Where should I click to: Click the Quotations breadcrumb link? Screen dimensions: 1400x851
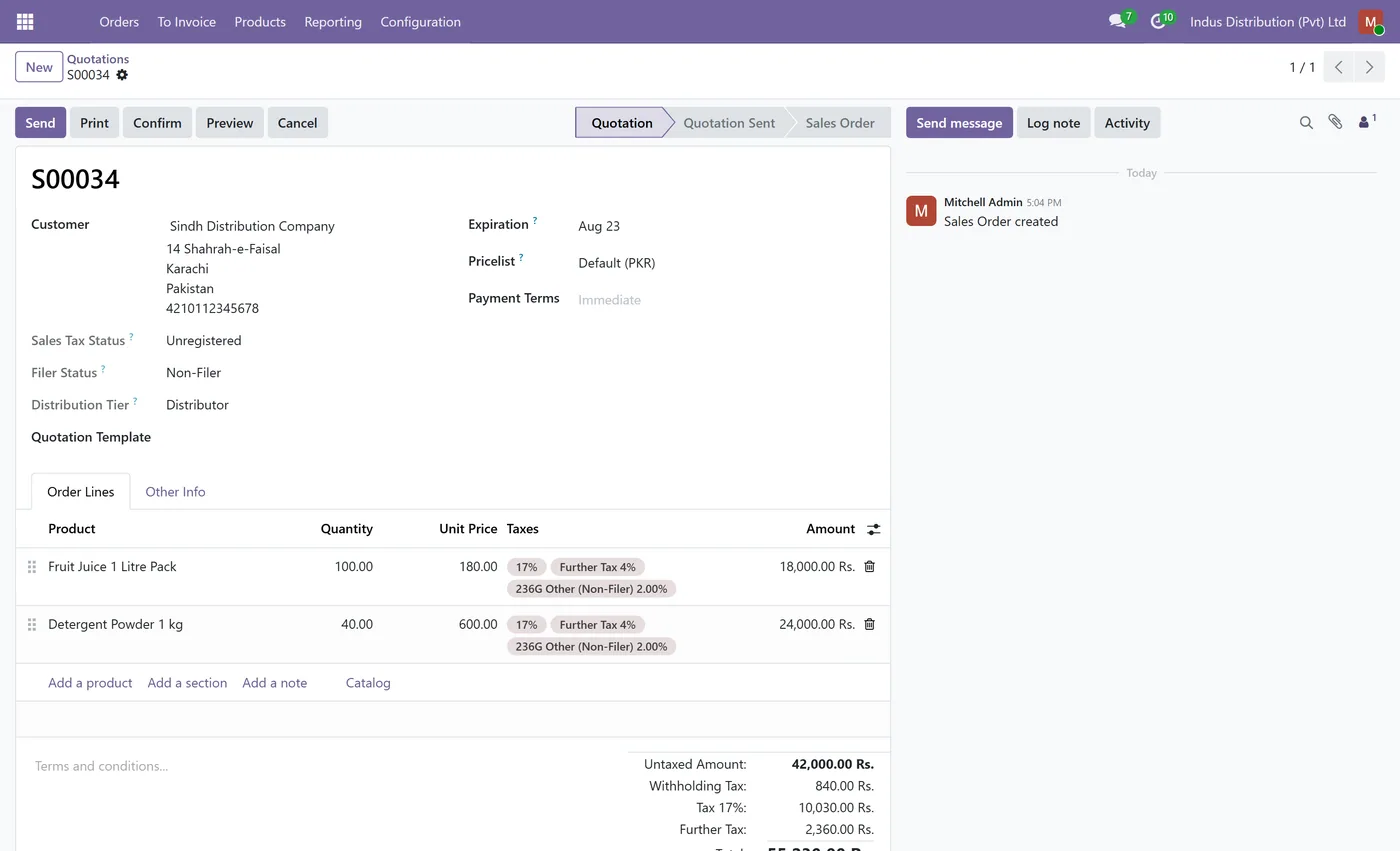click(x=98, y=59)
